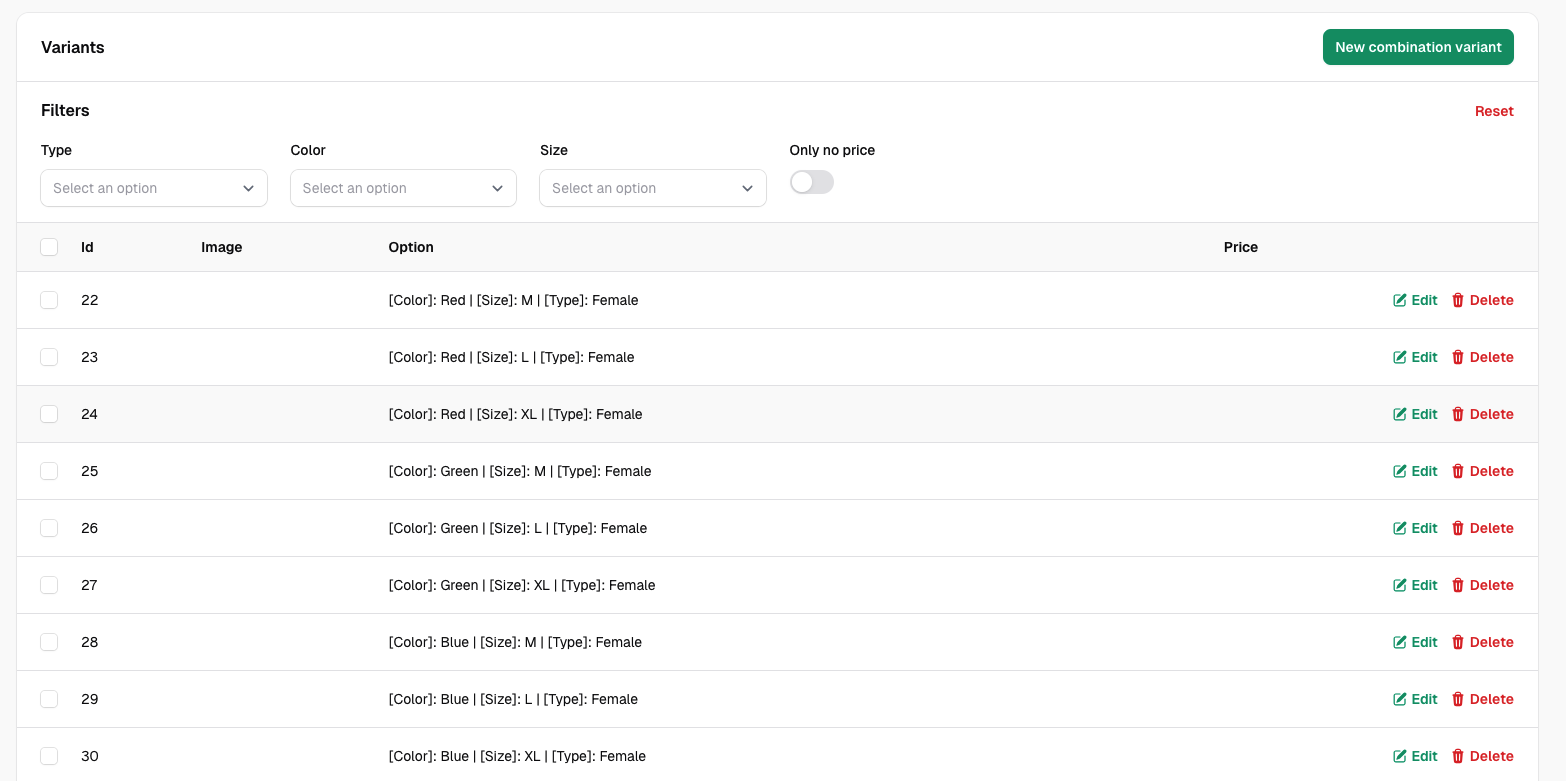This screenshot has height=781, width=1566.
Task: Click the trash icon for variant 25
Action: point(1458,471)
